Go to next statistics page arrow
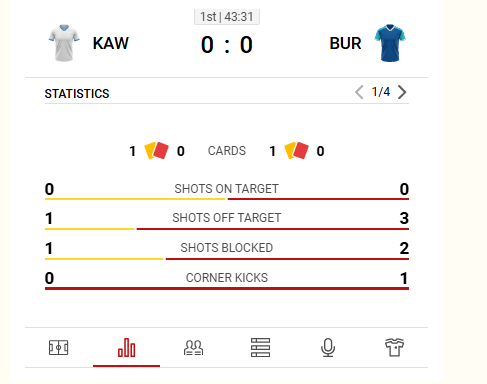 pos(402,92)
